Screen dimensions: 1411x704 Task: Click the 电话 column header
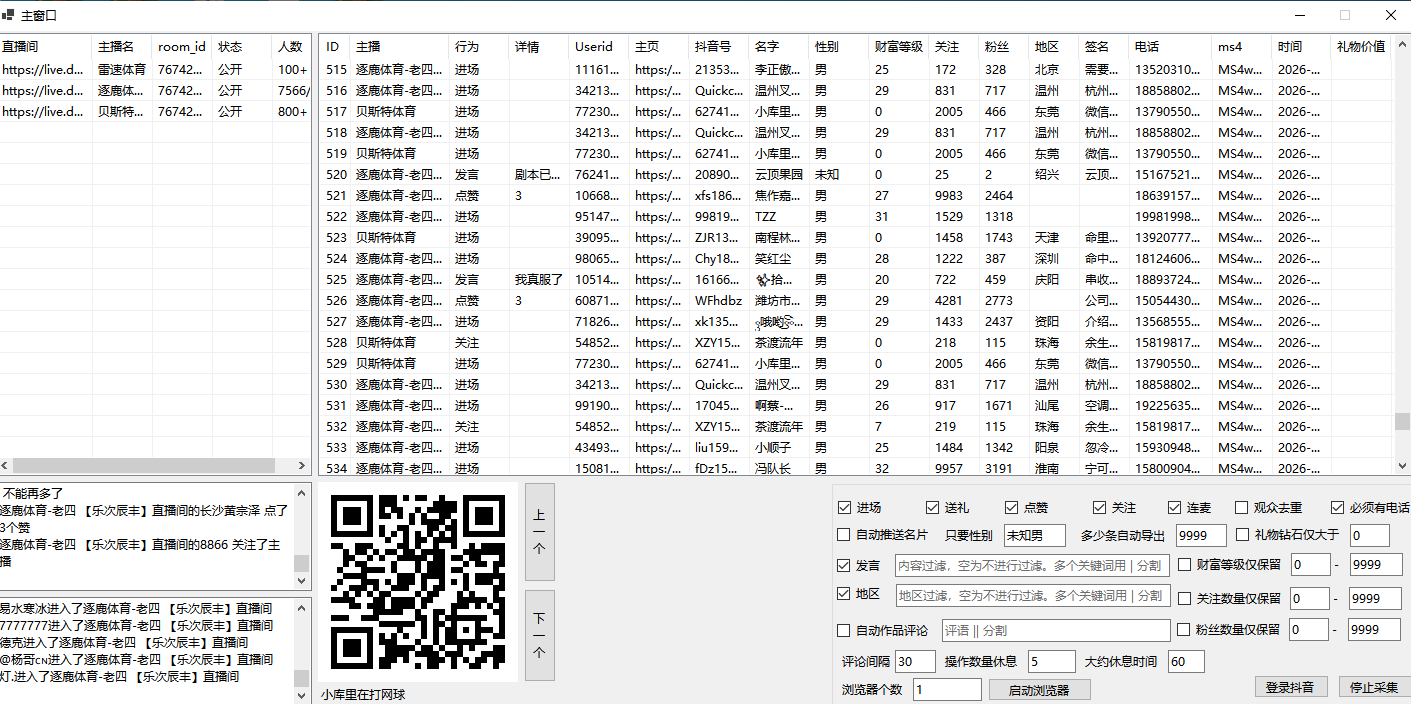point(1169,47)
